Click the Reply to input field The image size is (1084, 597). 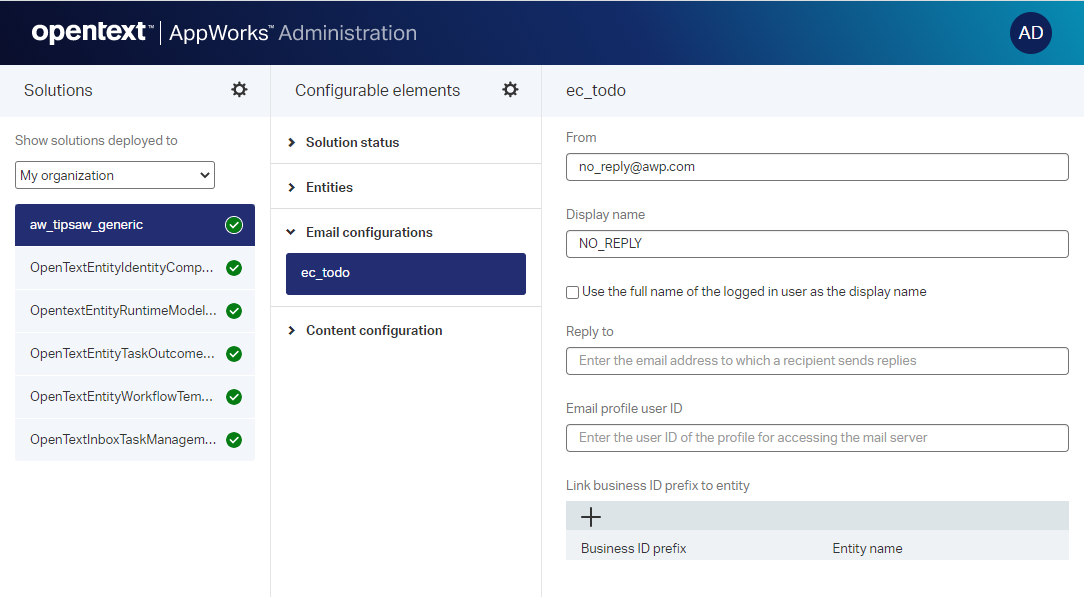(816, 361)
